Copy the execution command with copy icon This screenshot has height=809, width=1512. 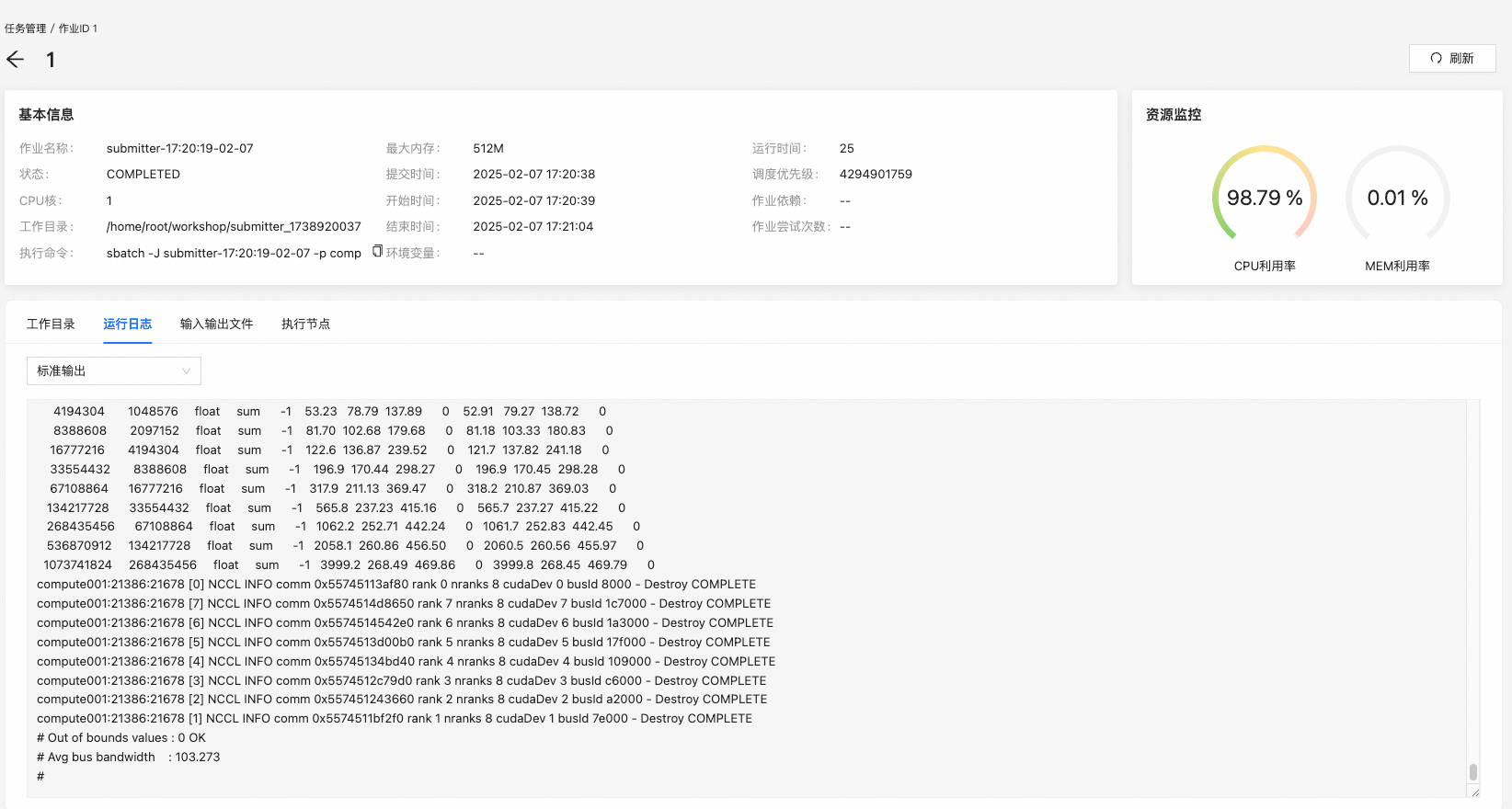pos(377,251)
